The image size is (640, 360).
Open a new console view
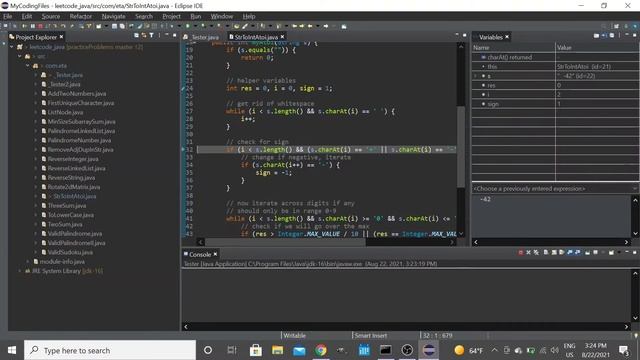click(x=611, y=253)
